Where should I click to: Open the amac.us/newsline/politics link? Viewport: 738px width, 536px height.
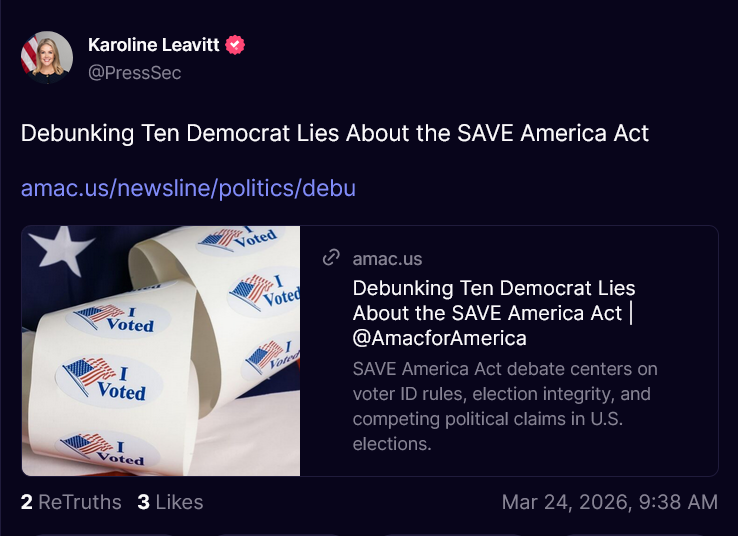point(188,188)
